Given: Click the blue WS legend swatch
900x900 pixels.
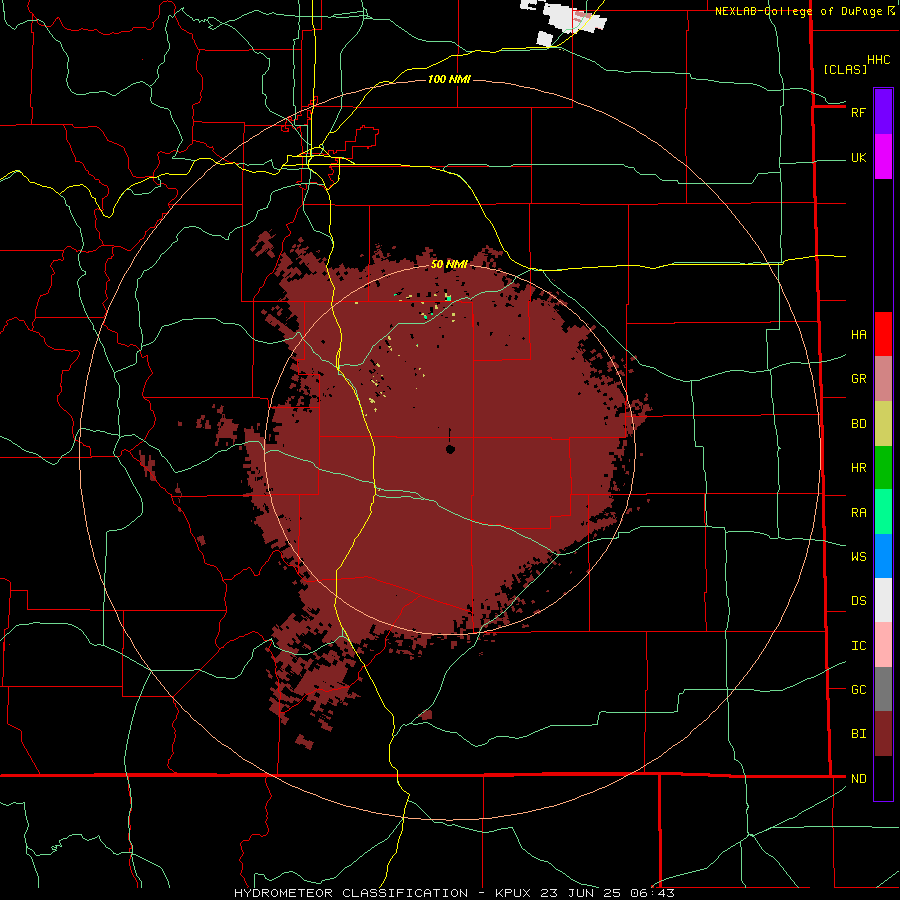Looking at the screenshot, I should click(x=883, y=556).
